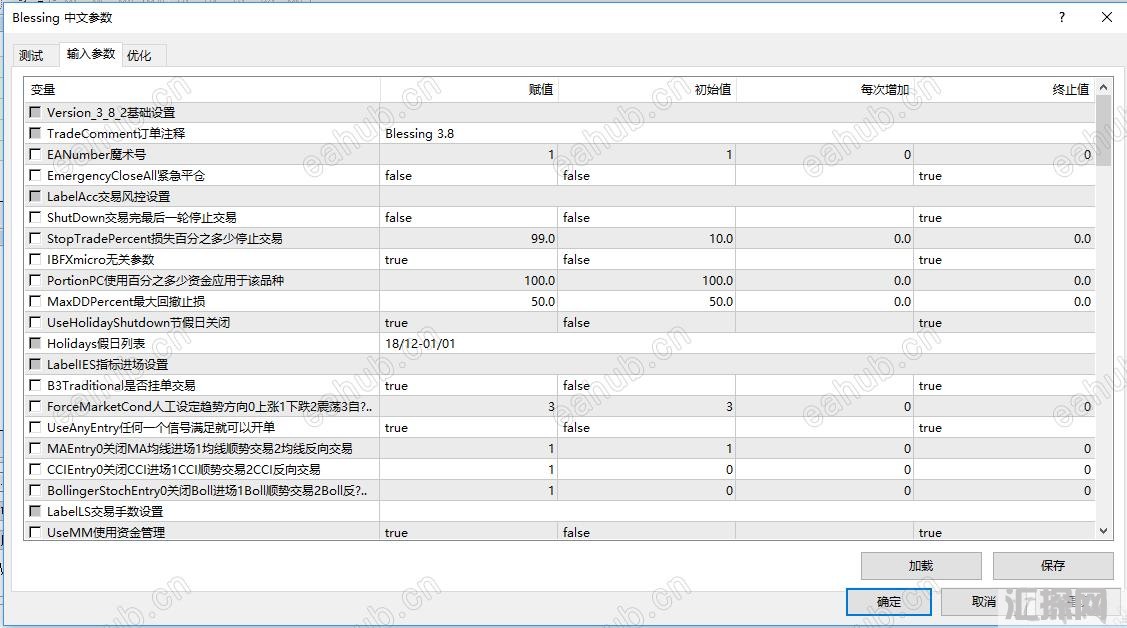Toggle the UseMM checkbox
The height and width of the screenshot is (628, 1127).
pyautogui.click(x=35, y=533)
